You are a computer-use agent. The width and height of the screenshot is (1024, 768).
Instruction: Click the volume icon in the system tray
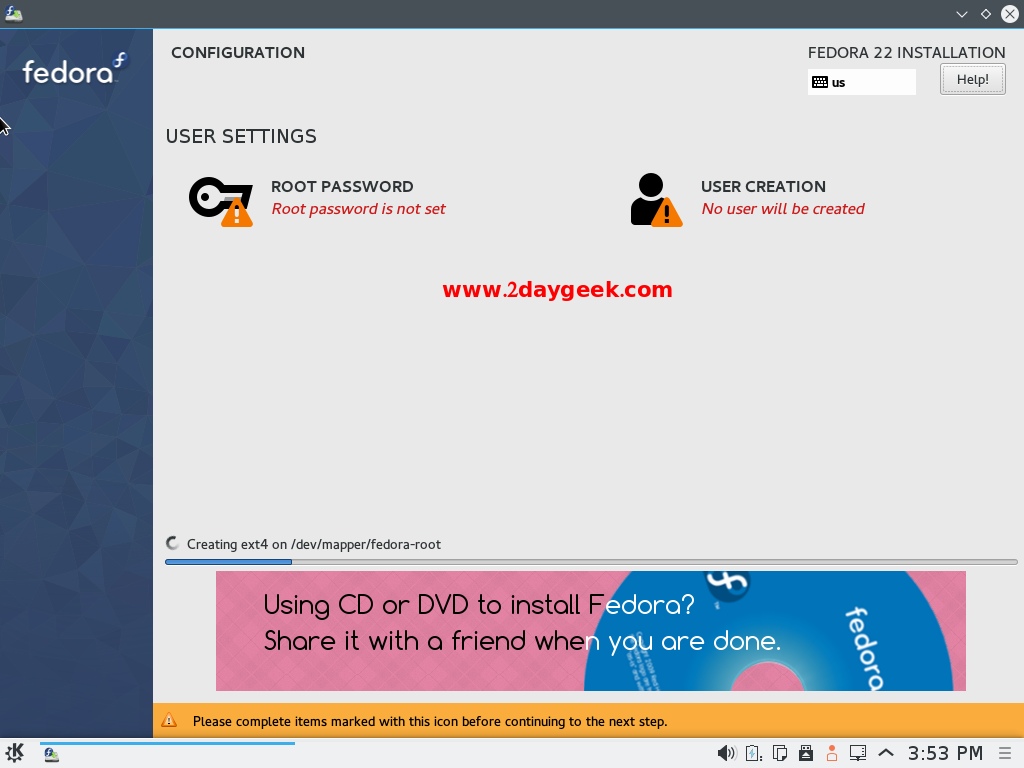(x=727, y=753)
